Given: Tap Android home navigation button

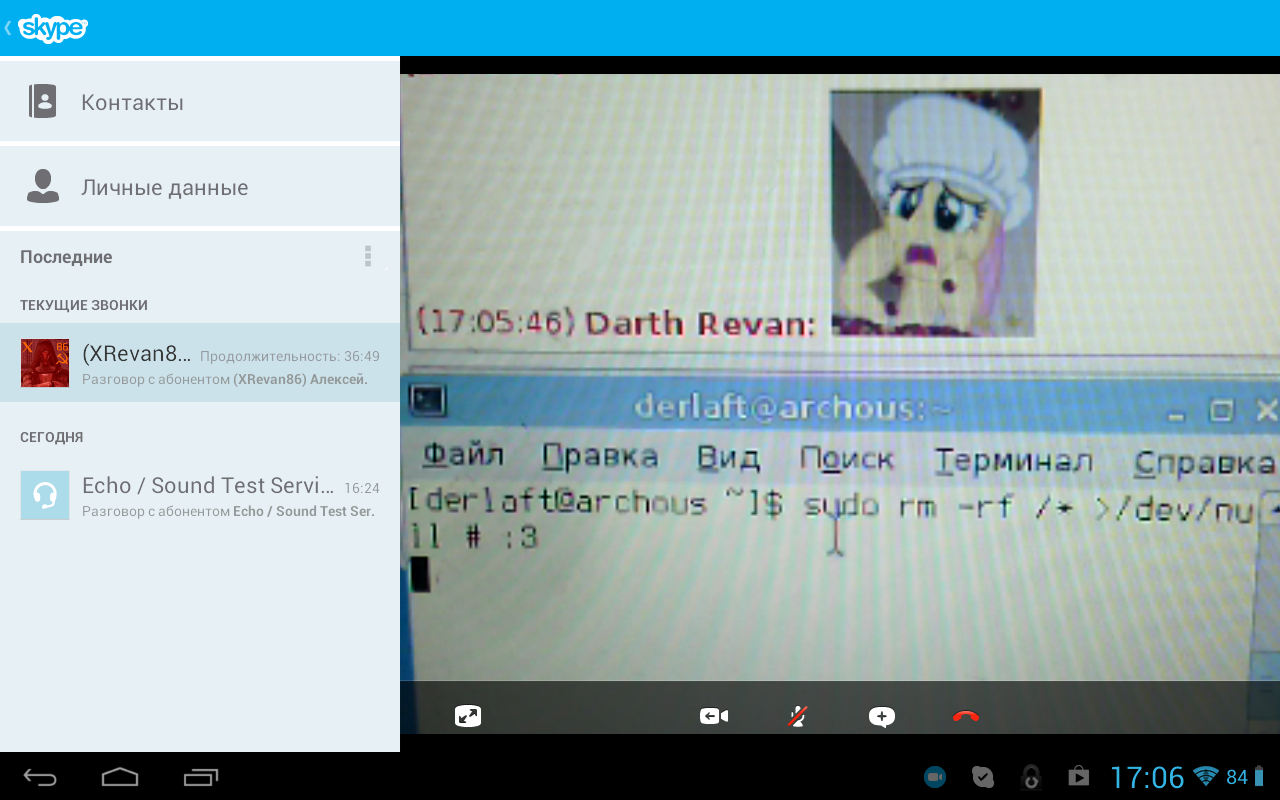Looking at the screenshot, I should click(120, 777).
